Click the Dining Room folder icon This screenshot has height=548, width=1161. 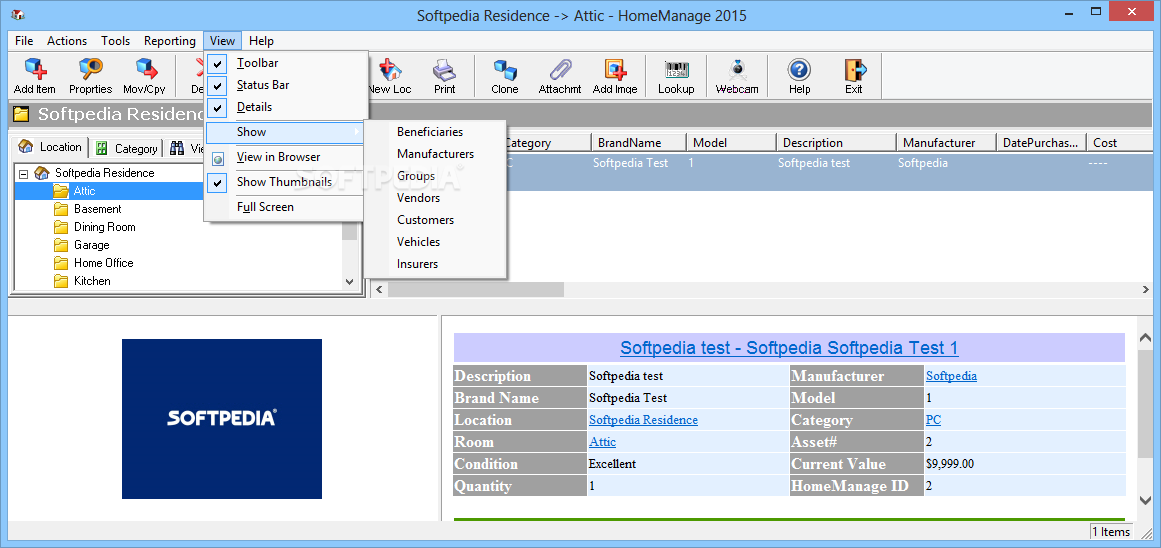(61, 227)
